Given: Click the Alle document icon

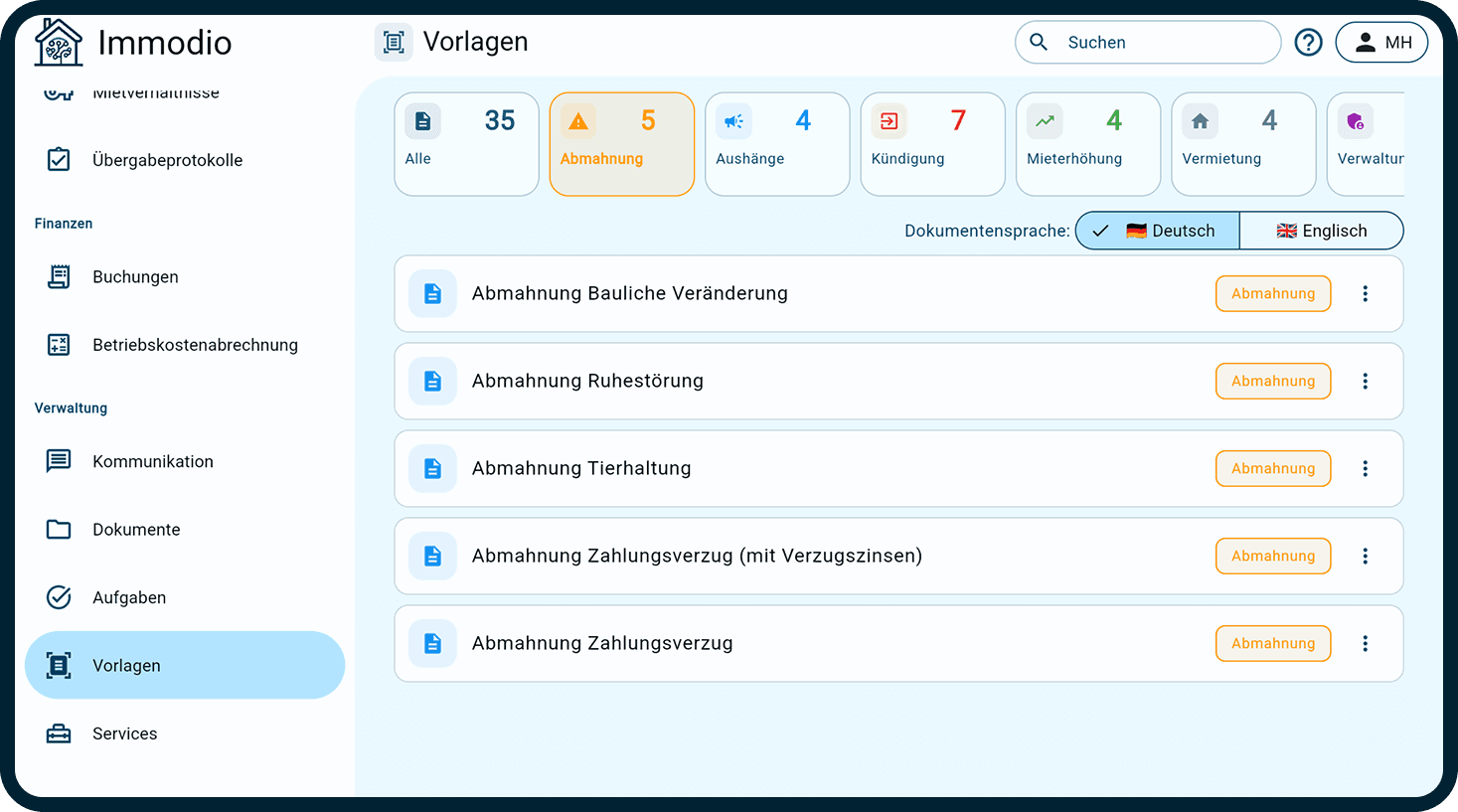Looking at the screenshot, I should coord(423,121).
